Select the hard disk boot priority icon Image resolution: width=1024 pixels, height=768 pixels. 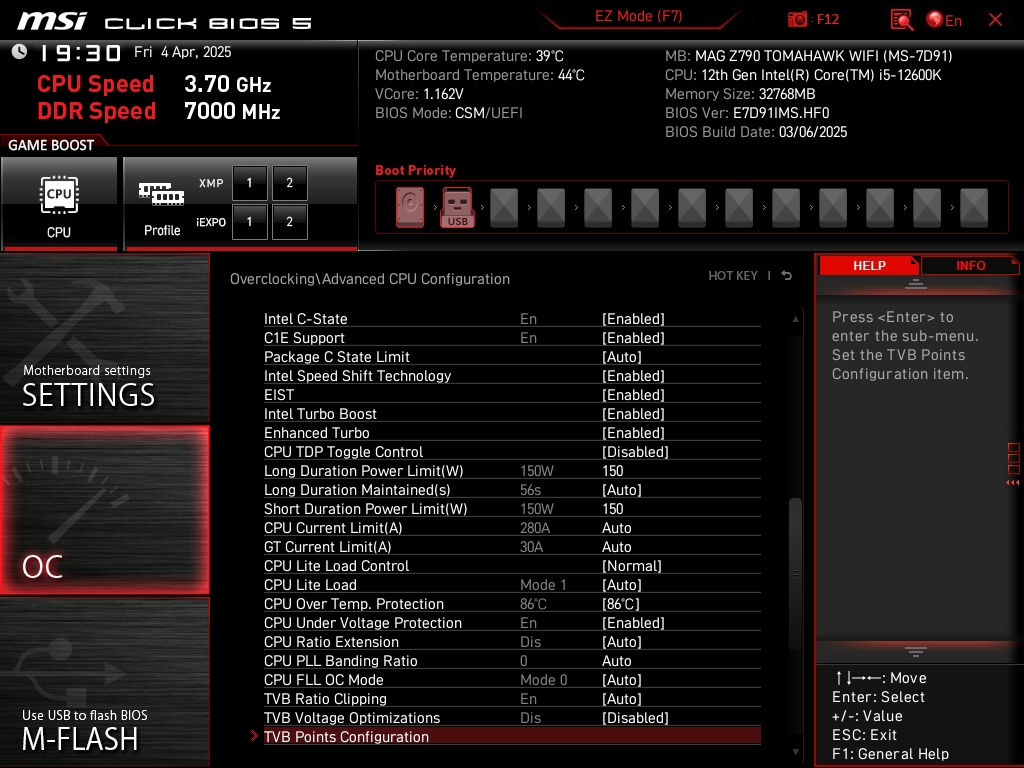point(410,208)
